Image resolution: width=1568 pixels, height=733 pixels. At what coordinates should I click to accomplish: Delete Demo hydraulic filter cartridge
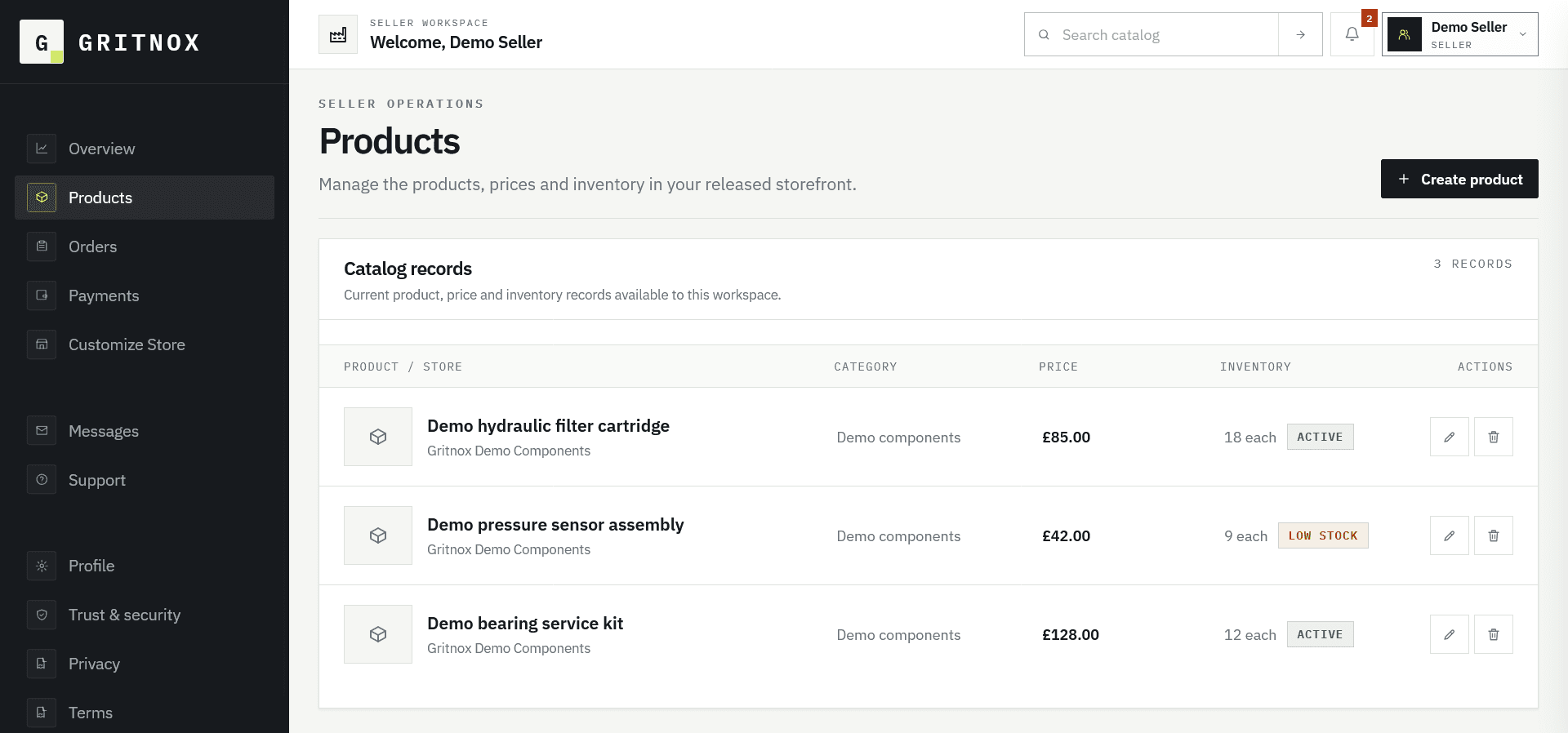point(1494,437)
